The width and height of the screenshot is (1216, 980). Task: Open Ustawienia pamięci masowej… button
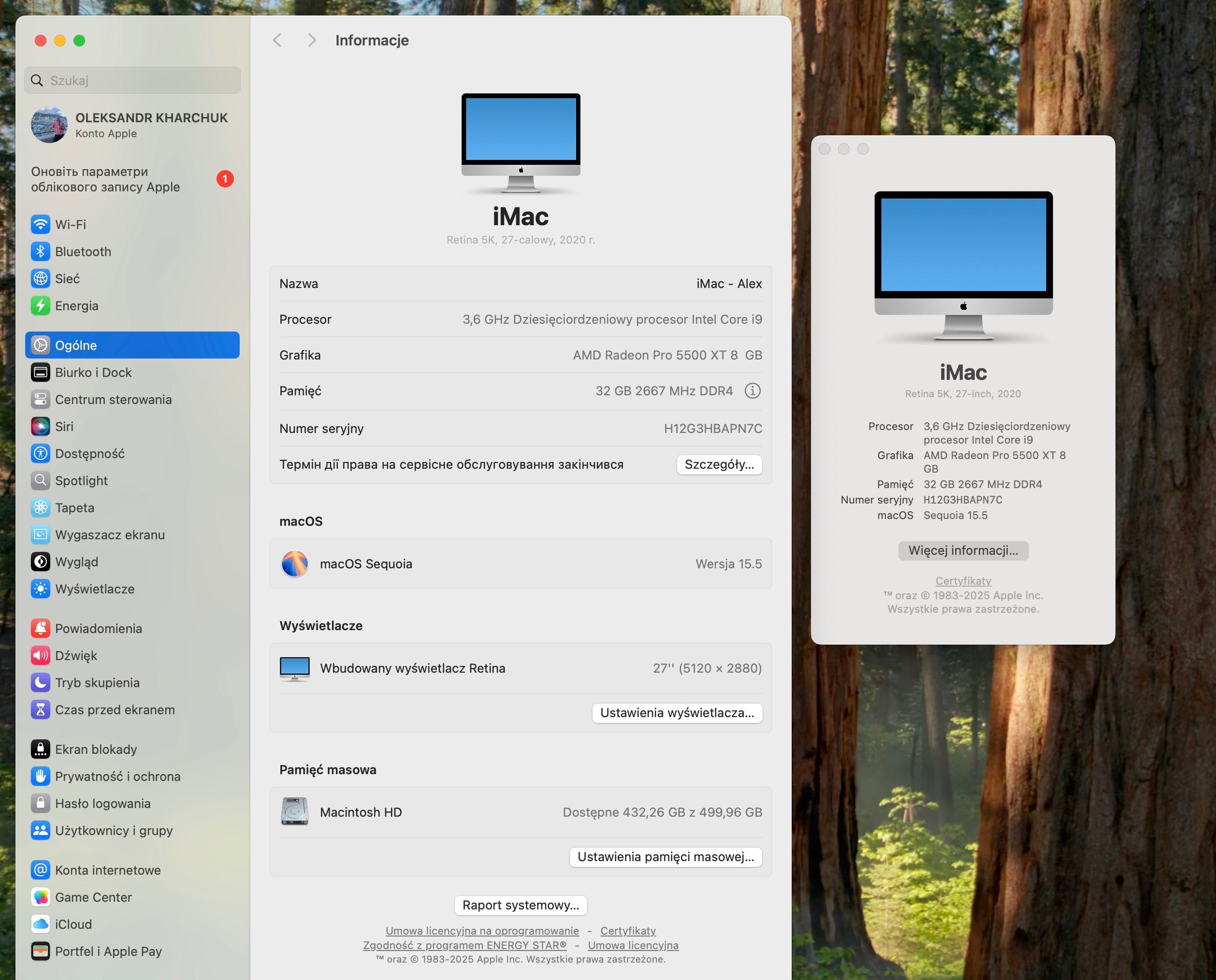click(x=666, y=857)
